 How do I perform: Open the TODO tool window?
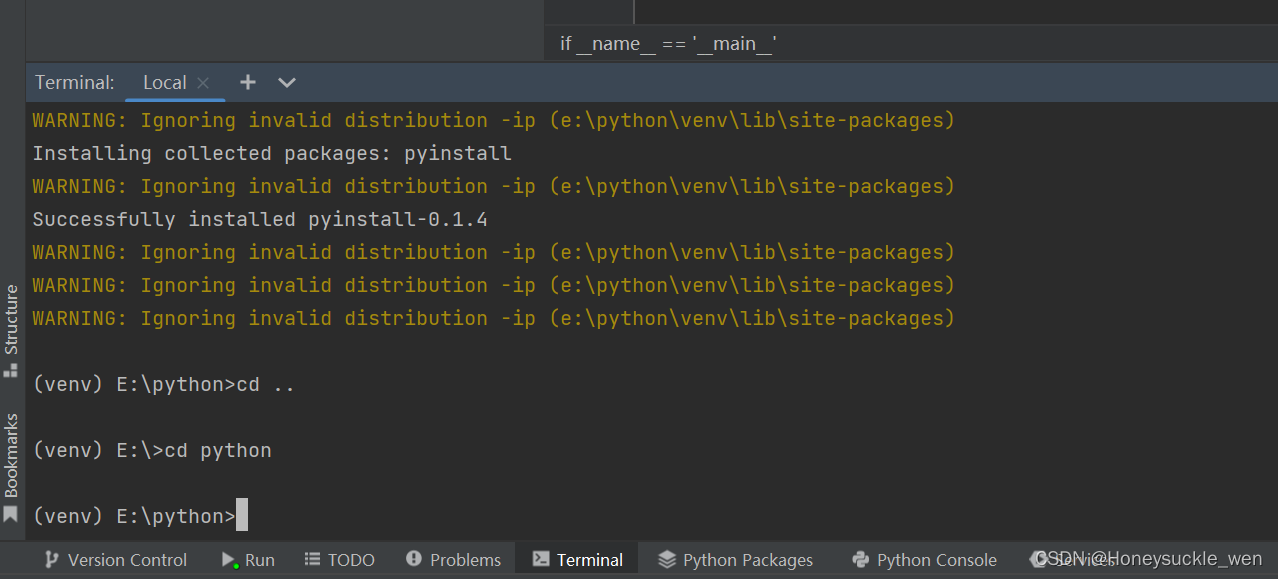point(339,559)
